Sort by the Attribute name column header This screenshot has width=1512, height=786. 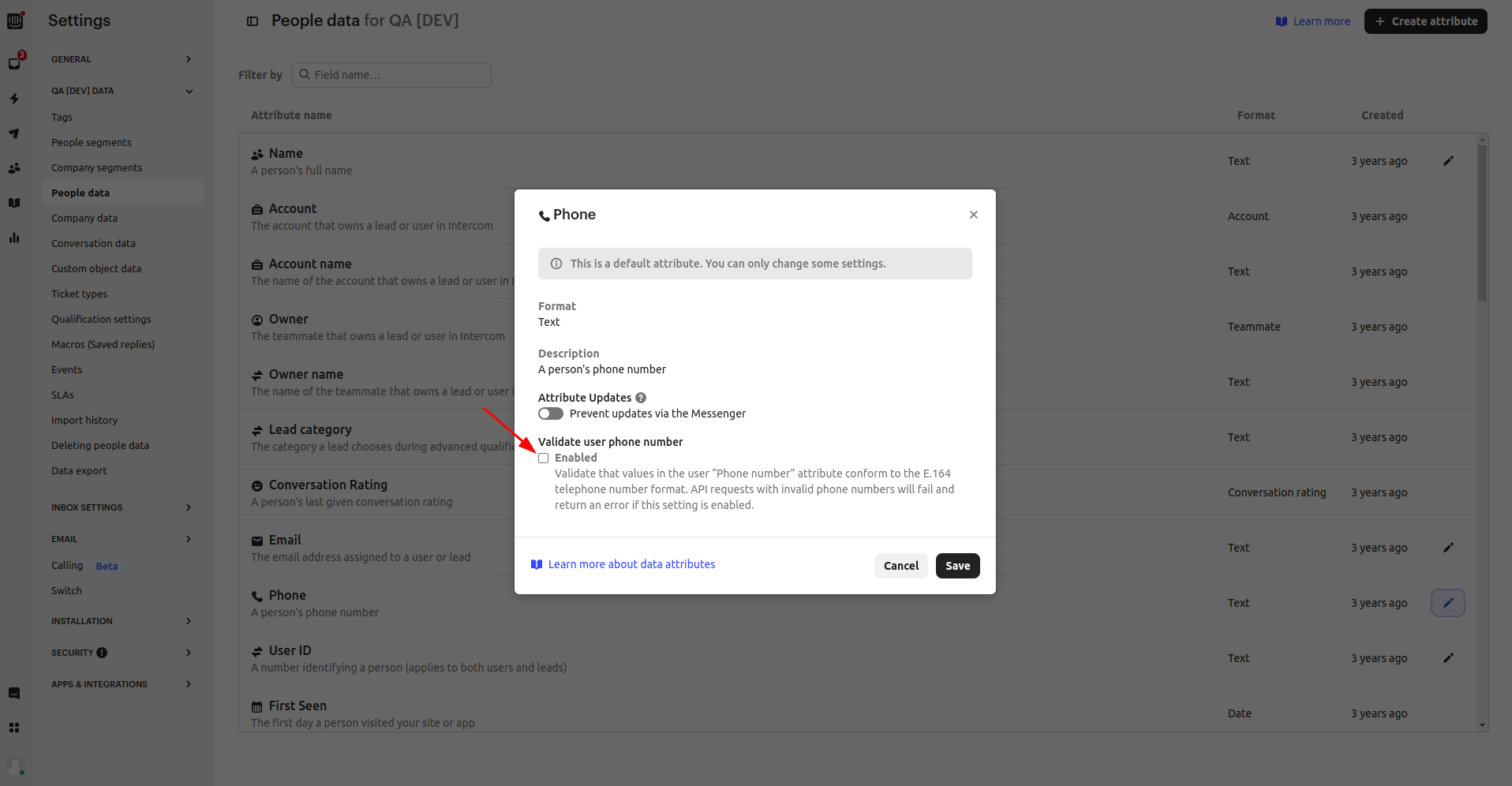pos(291,115)
